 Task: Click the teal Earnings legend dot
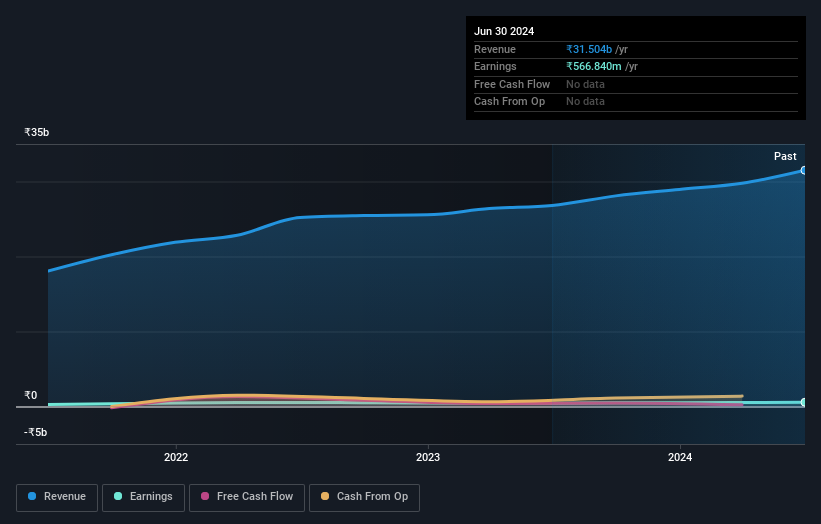[118, 496]
